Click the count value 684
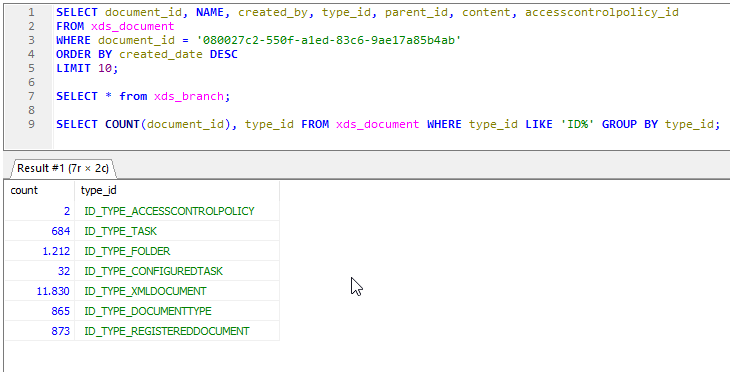Screen dimensions: 730x372 (x=61, y=231)
